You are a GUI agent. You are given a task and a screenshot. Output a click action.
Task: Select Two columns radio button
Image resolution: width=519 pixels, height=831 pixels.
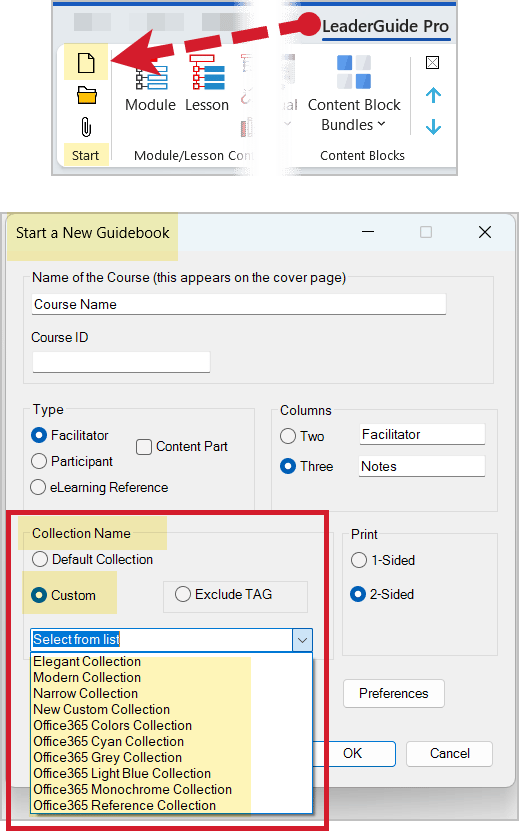pyautogui.click(x=288, y=436)
